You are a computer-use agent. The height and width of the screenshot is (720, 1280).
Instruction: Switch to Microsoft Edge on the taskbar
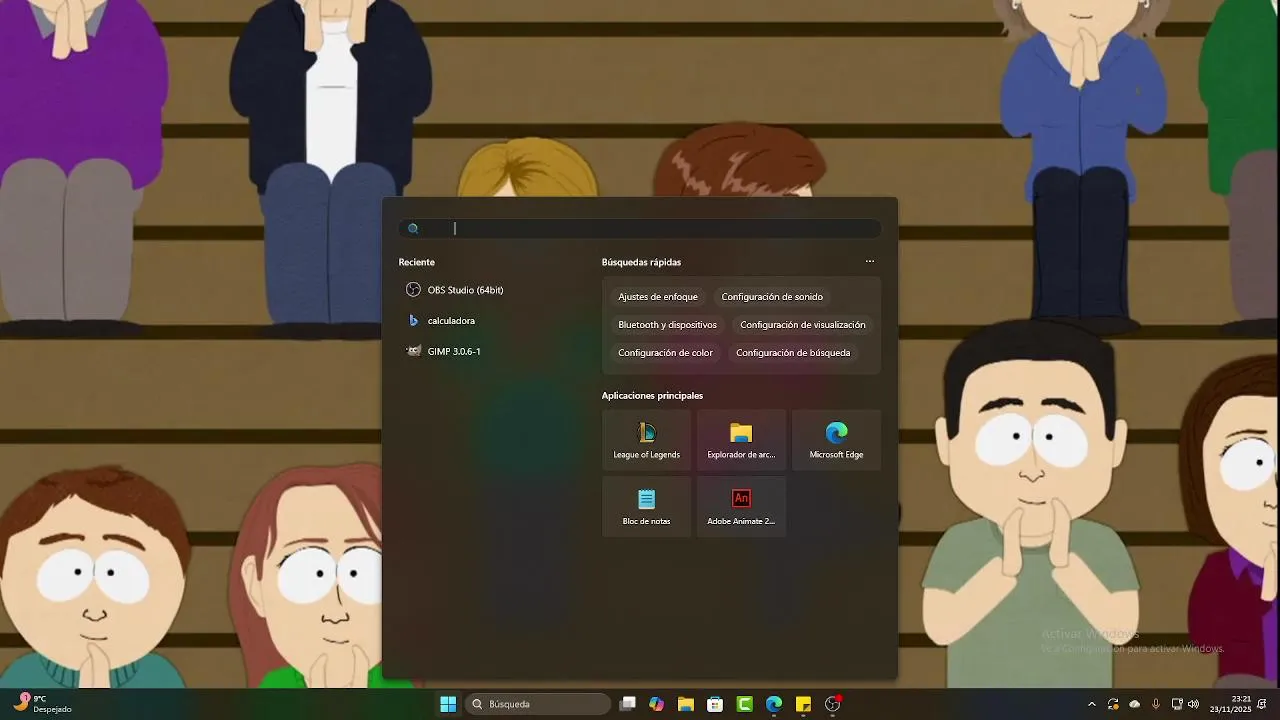[x=773, y=704]
